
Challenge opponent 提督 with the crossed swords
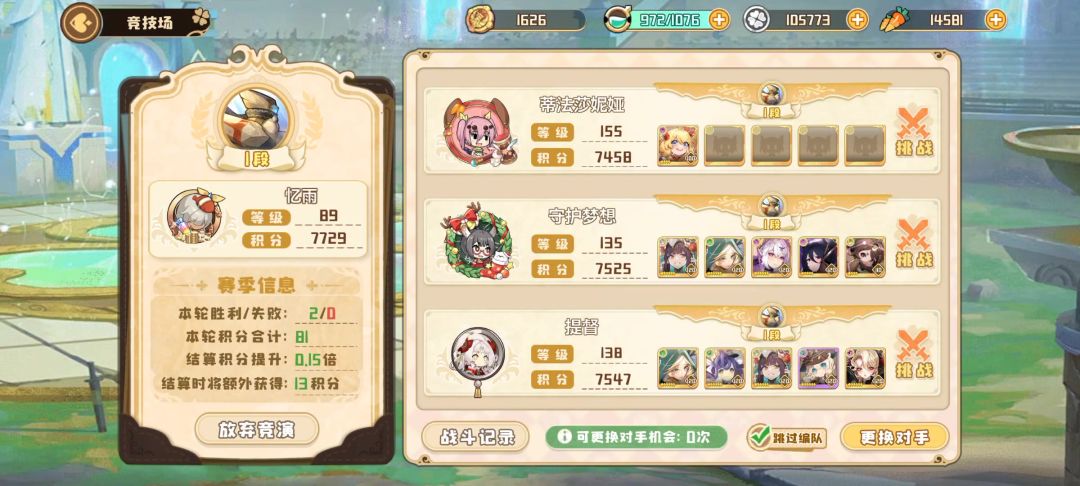point(915,354)
